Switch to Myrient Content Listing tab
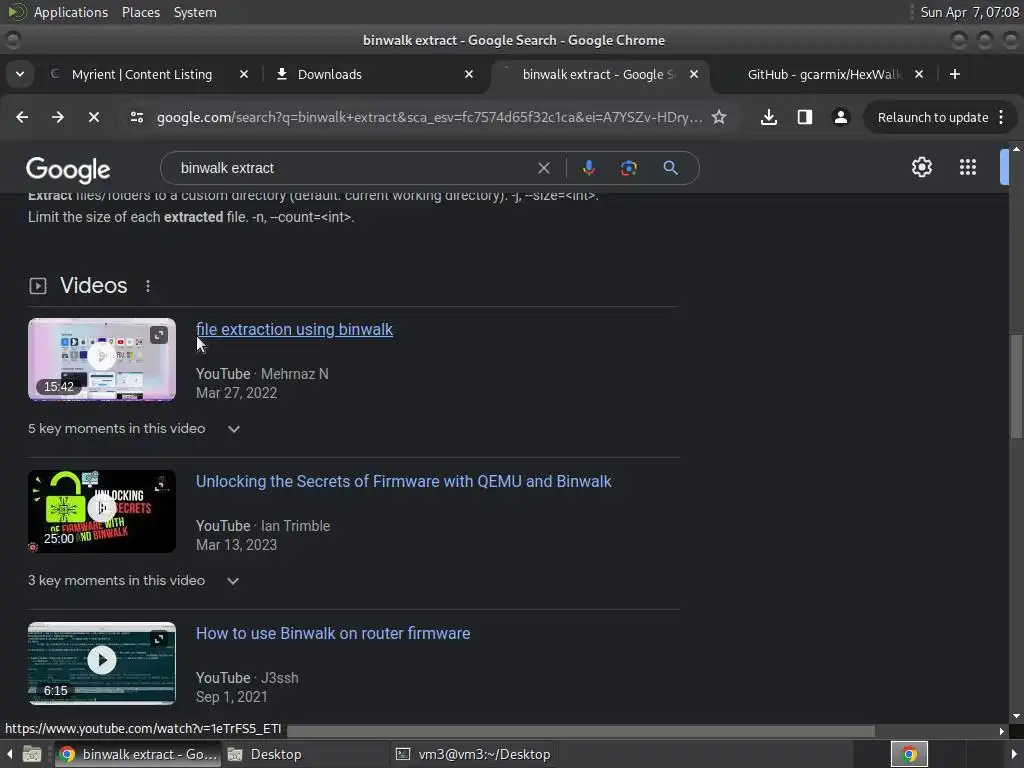 point(141,74)
